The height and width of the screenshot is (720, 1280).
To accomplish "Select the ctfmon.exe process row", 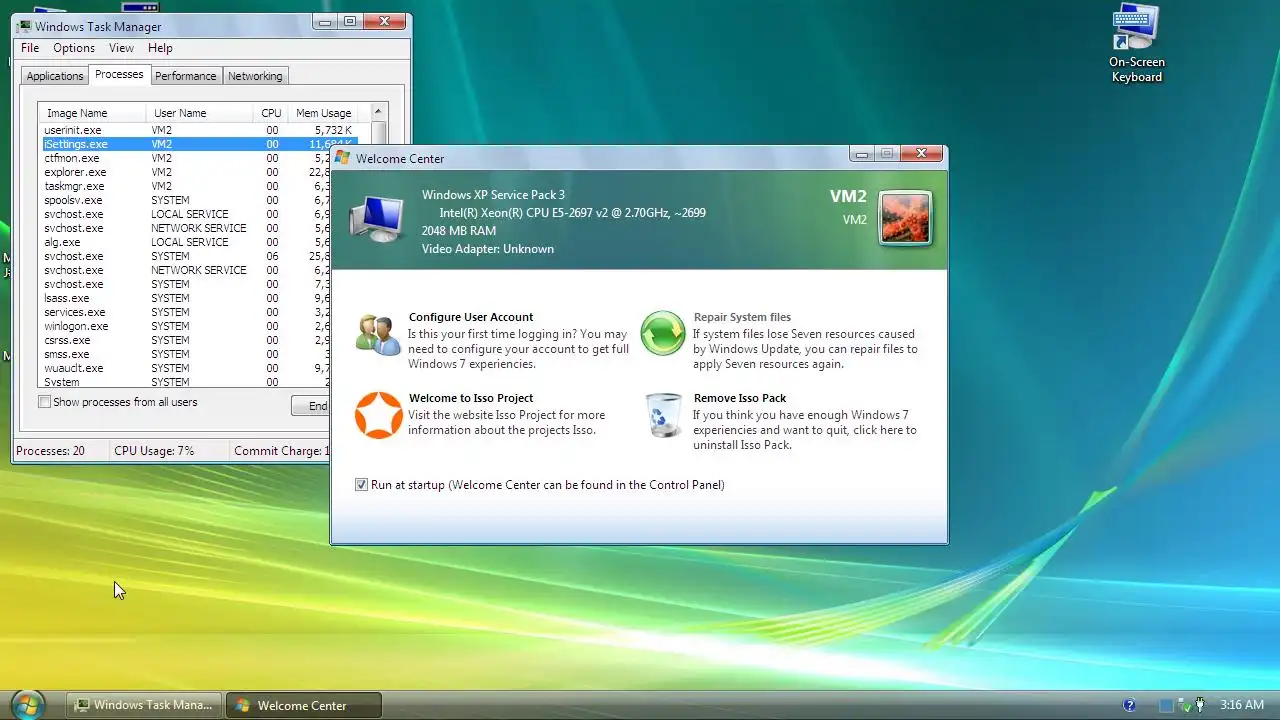I will click(x=186, y=158).
